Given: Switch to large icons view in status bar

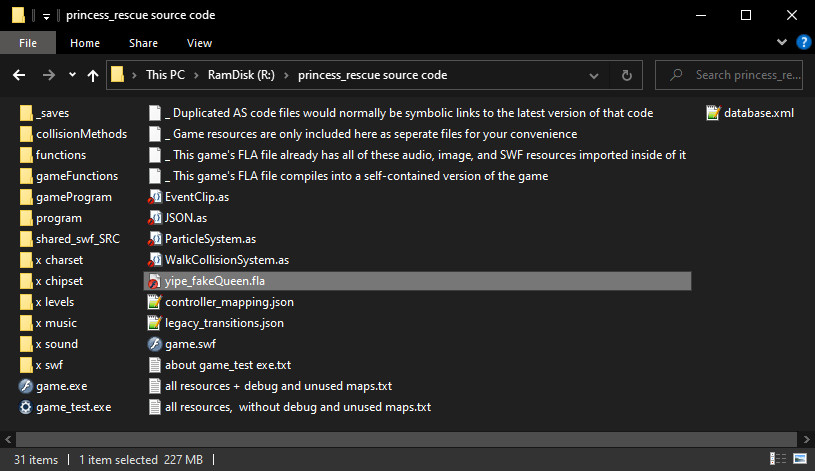Looking at the screenshot, I should click(x=801, y=460).
